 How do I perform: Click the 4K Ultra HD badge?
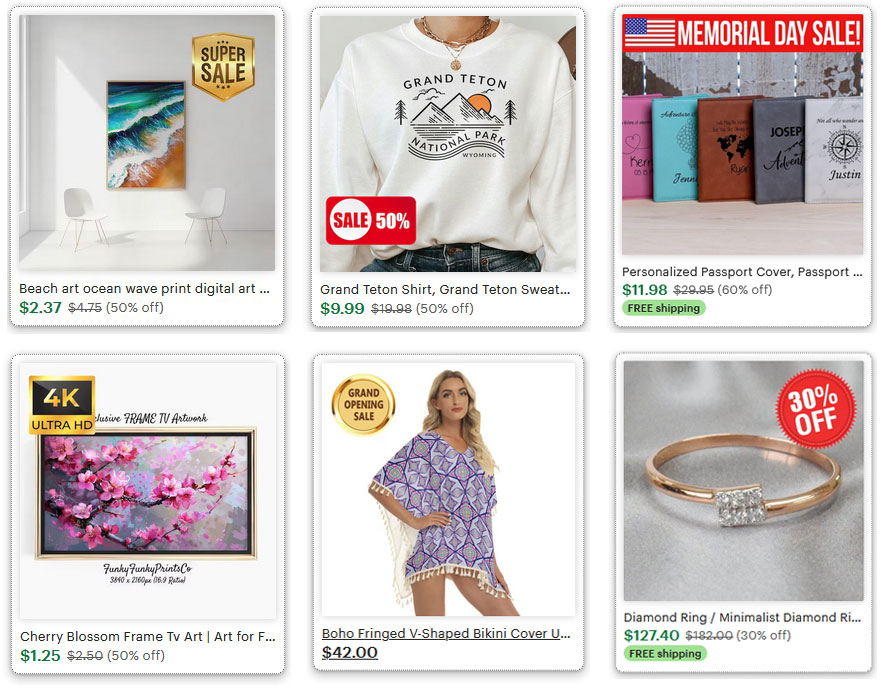[x=62, y=405]
